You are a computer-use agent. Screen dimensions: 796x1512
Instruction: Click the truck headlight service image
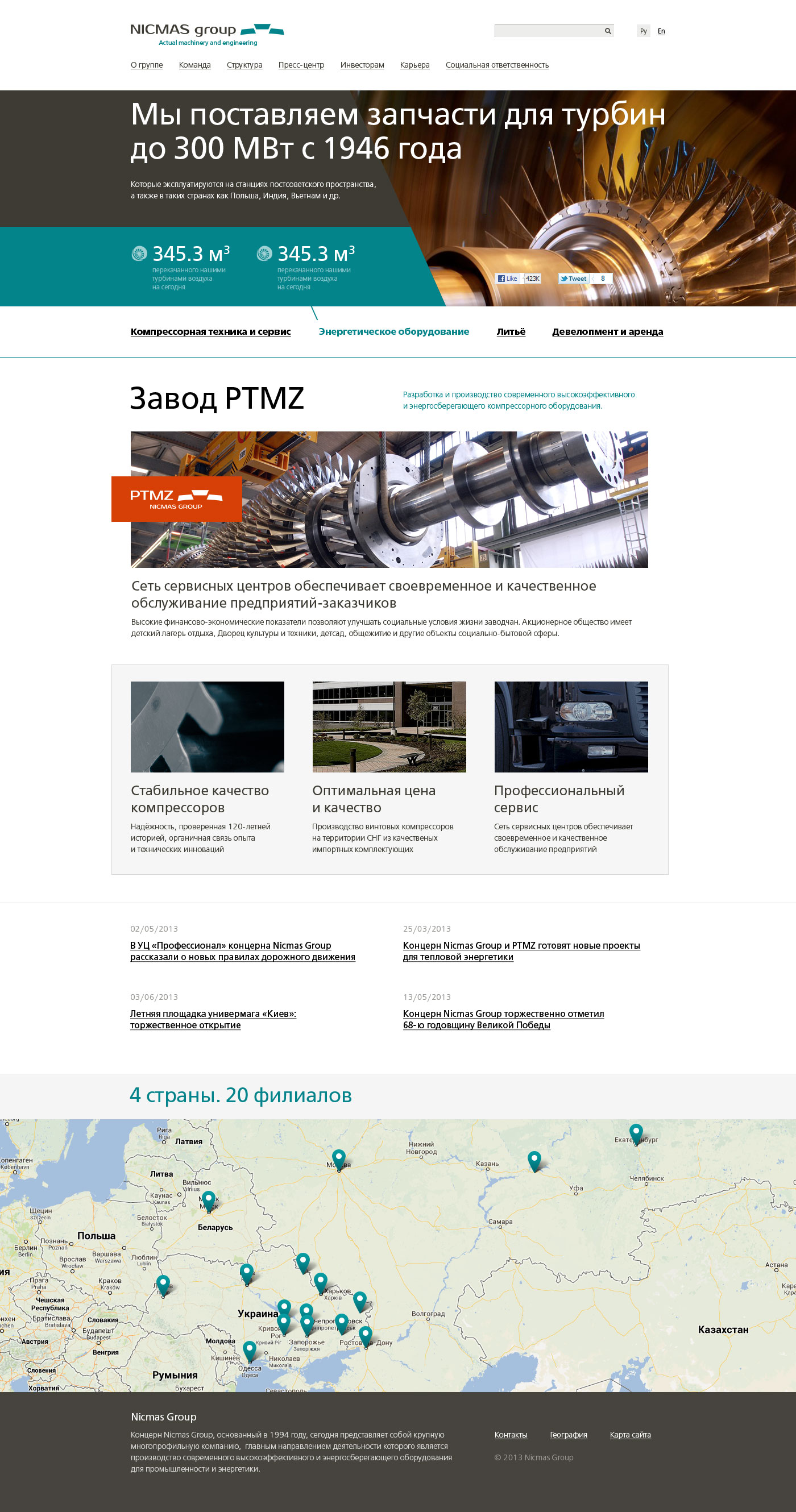point(571,726)
